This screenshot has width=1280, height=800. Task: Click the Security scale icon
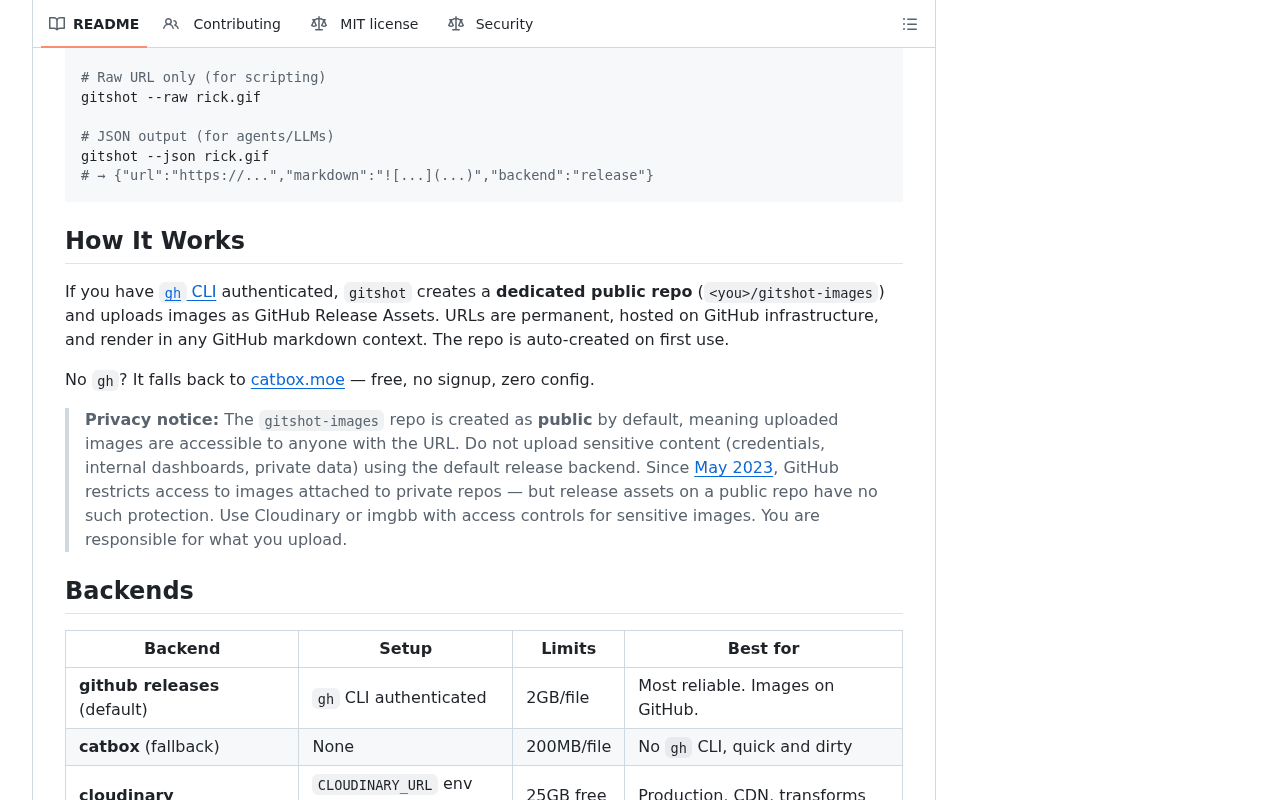(456, 24)
